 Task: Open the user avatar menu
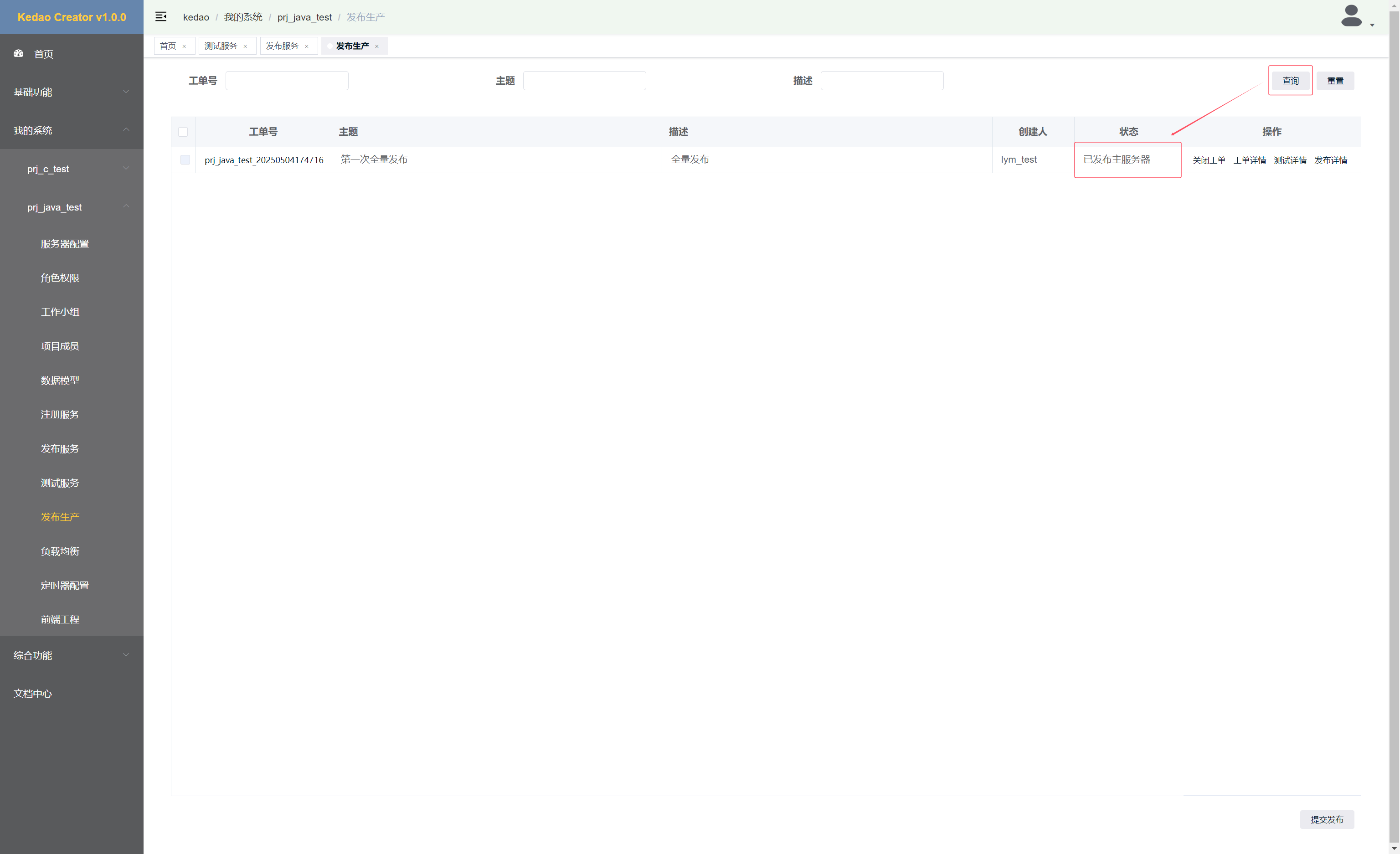tap(1351, 16)
